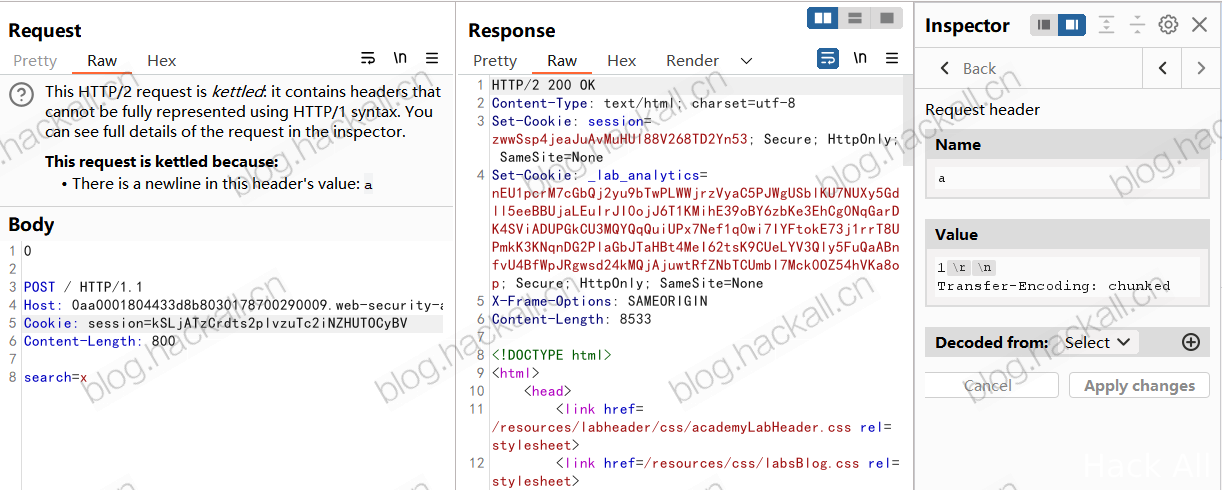Screen dimensions: 1222x490
Task: Edit the header Name field containing a
Action: click(1068, 178)
